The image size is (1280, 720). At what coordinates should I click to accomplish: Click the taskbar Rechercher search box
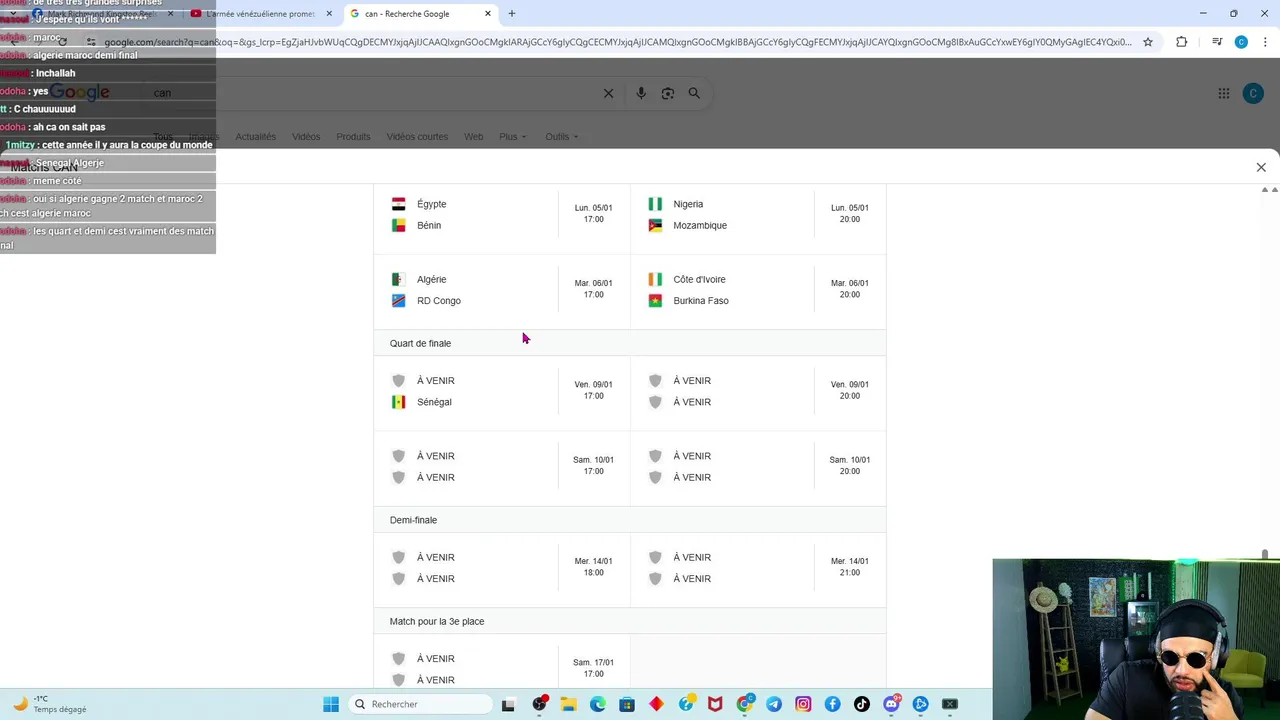tap(420, 704)
